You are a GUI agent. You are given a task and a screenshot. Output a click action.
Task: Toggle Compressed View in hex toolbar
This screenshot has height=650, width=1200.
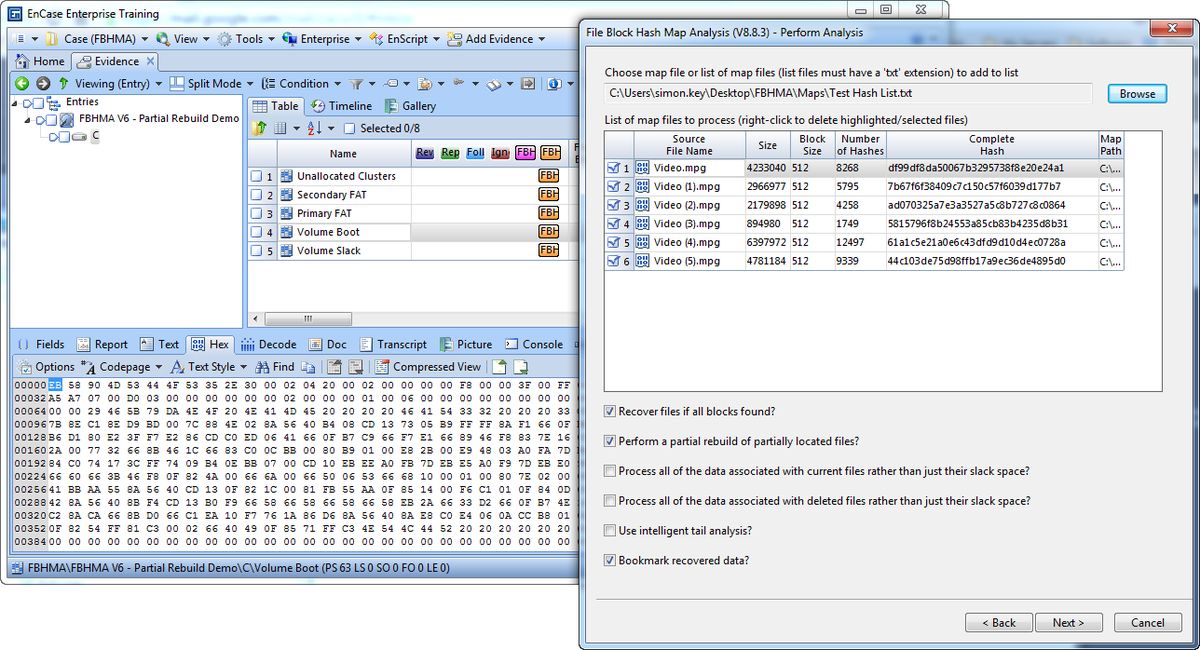click(x=428, y=367)
